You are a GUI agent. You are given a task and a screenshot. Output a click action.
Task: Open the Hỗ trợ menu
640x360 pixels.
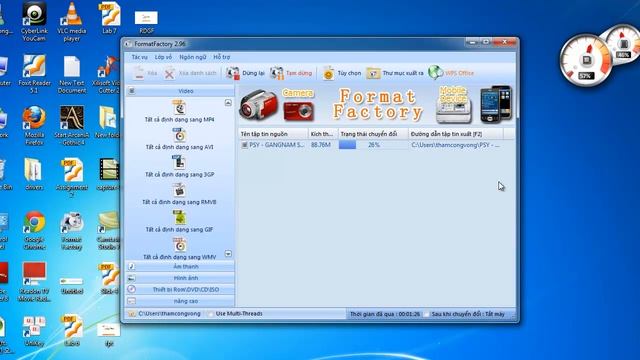point(222,57)
